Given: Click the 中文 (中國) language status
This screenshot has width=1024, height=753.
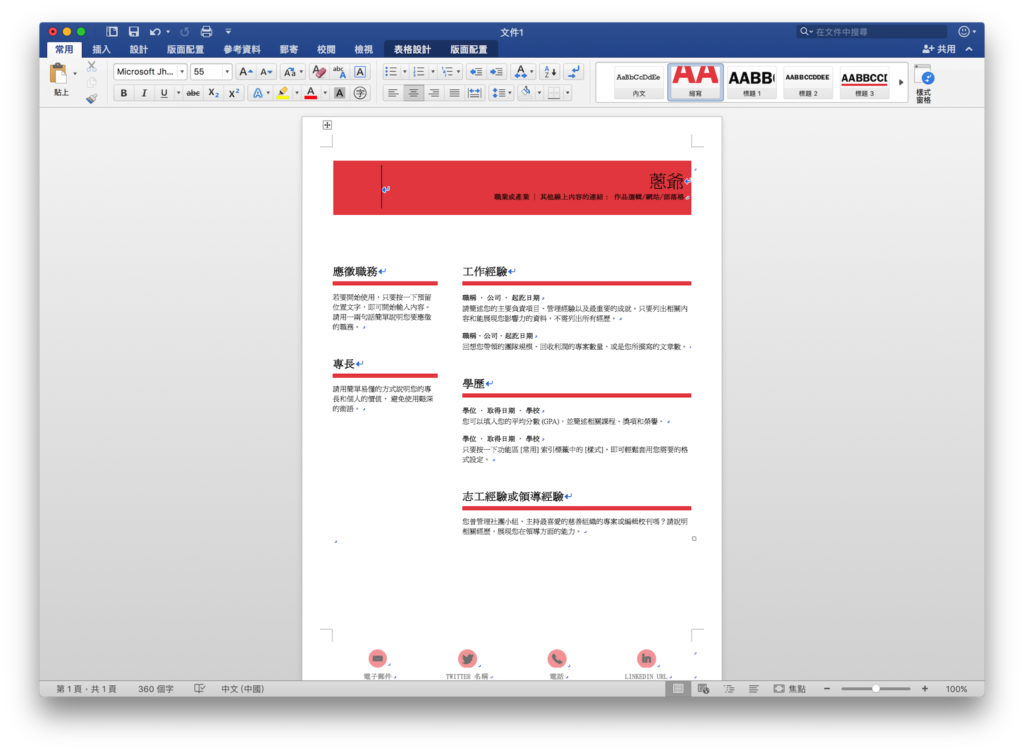Looking at the screenshot, I should tap(242, 689).
